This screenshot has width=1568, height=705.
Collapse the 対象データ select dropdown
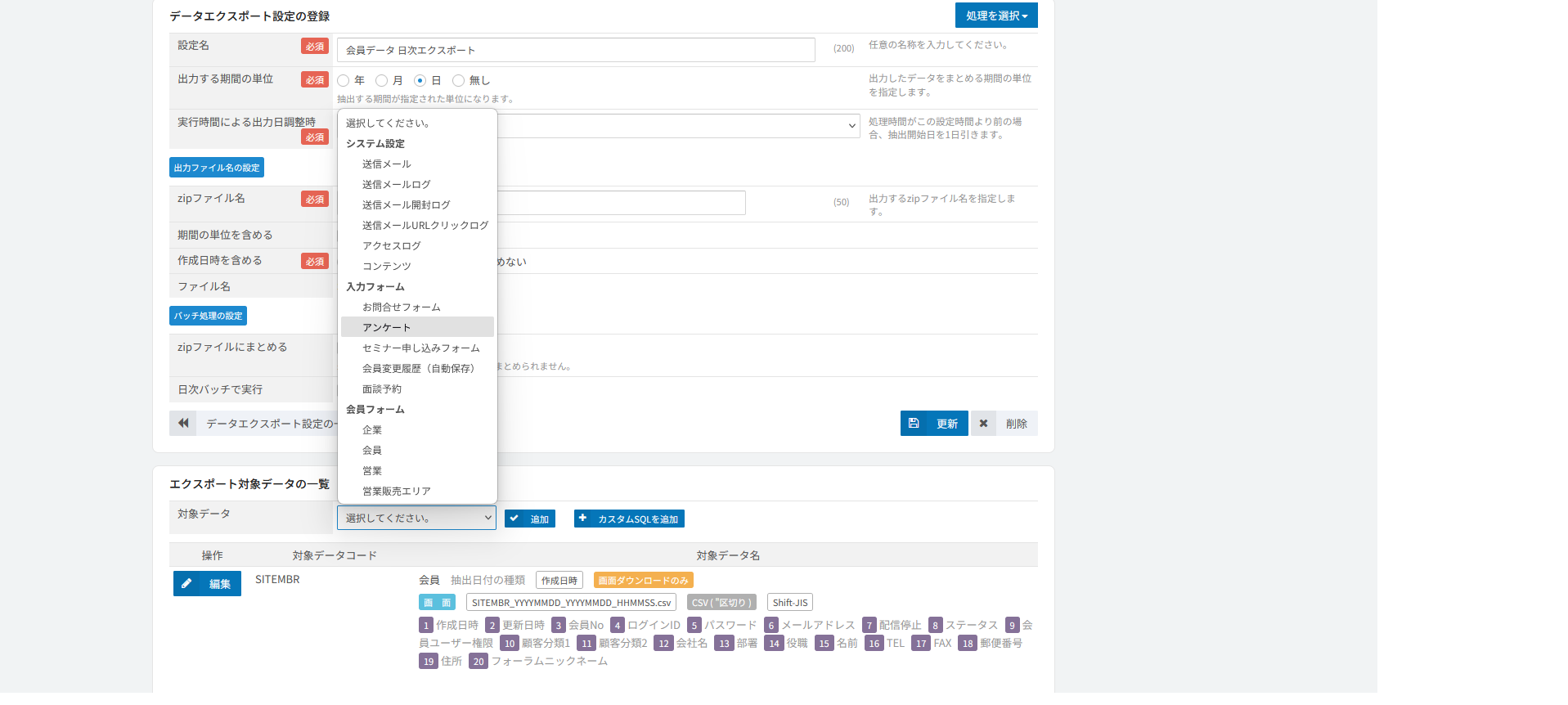416,518
